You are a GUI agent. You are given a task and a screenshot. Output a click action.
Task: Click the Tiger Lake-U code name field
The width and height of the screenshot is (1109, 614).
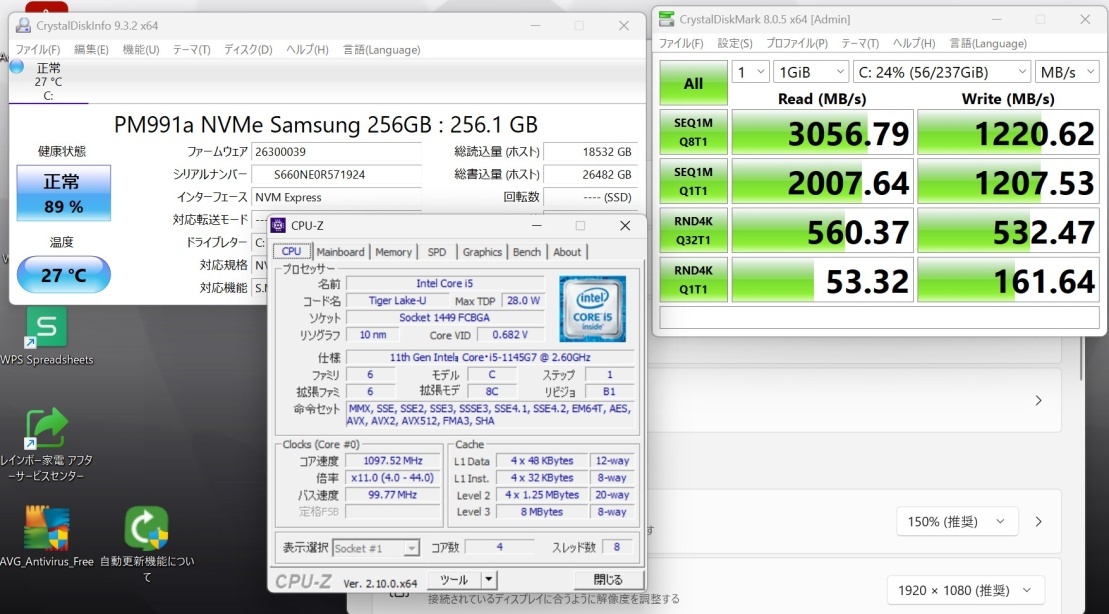[x=397, y=301]
